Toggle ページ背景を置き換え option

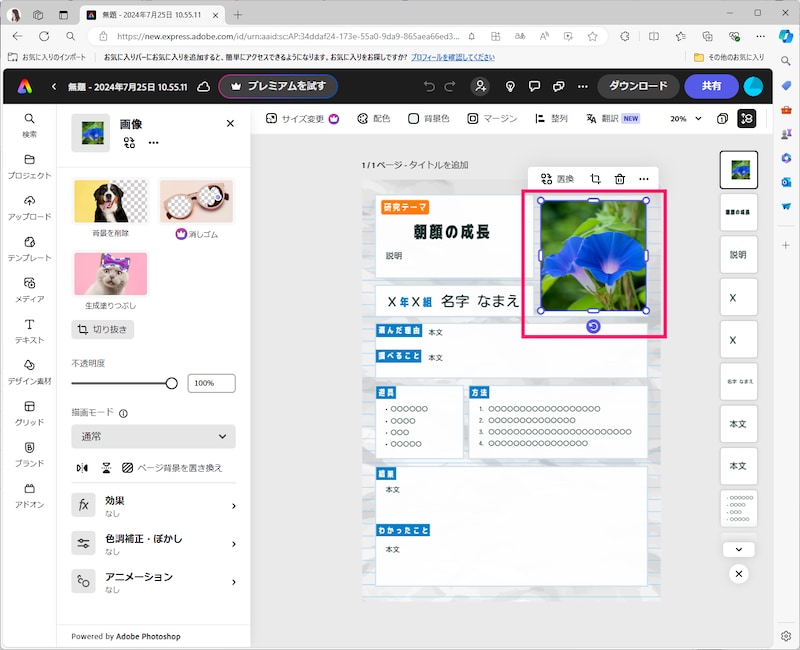172,467
